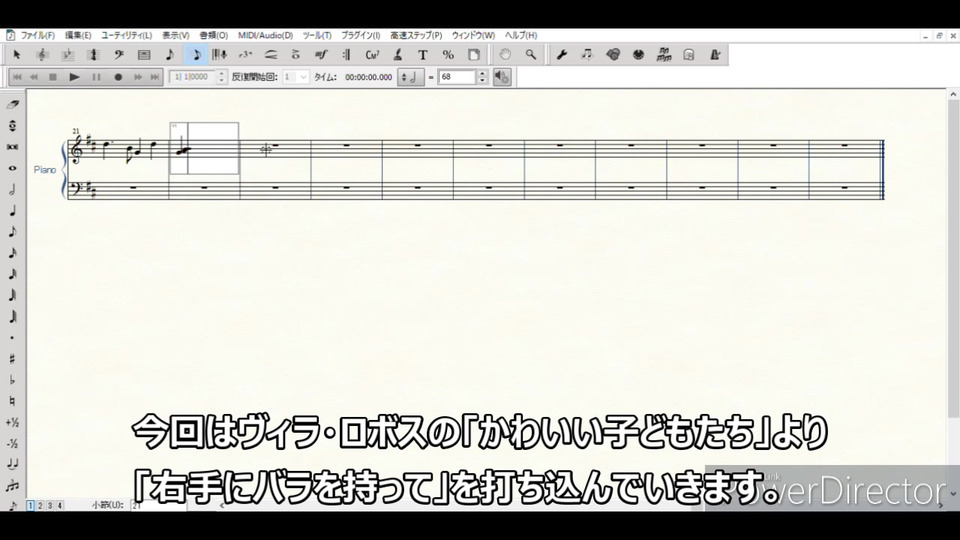Click the measure counter field

[192, 77]
